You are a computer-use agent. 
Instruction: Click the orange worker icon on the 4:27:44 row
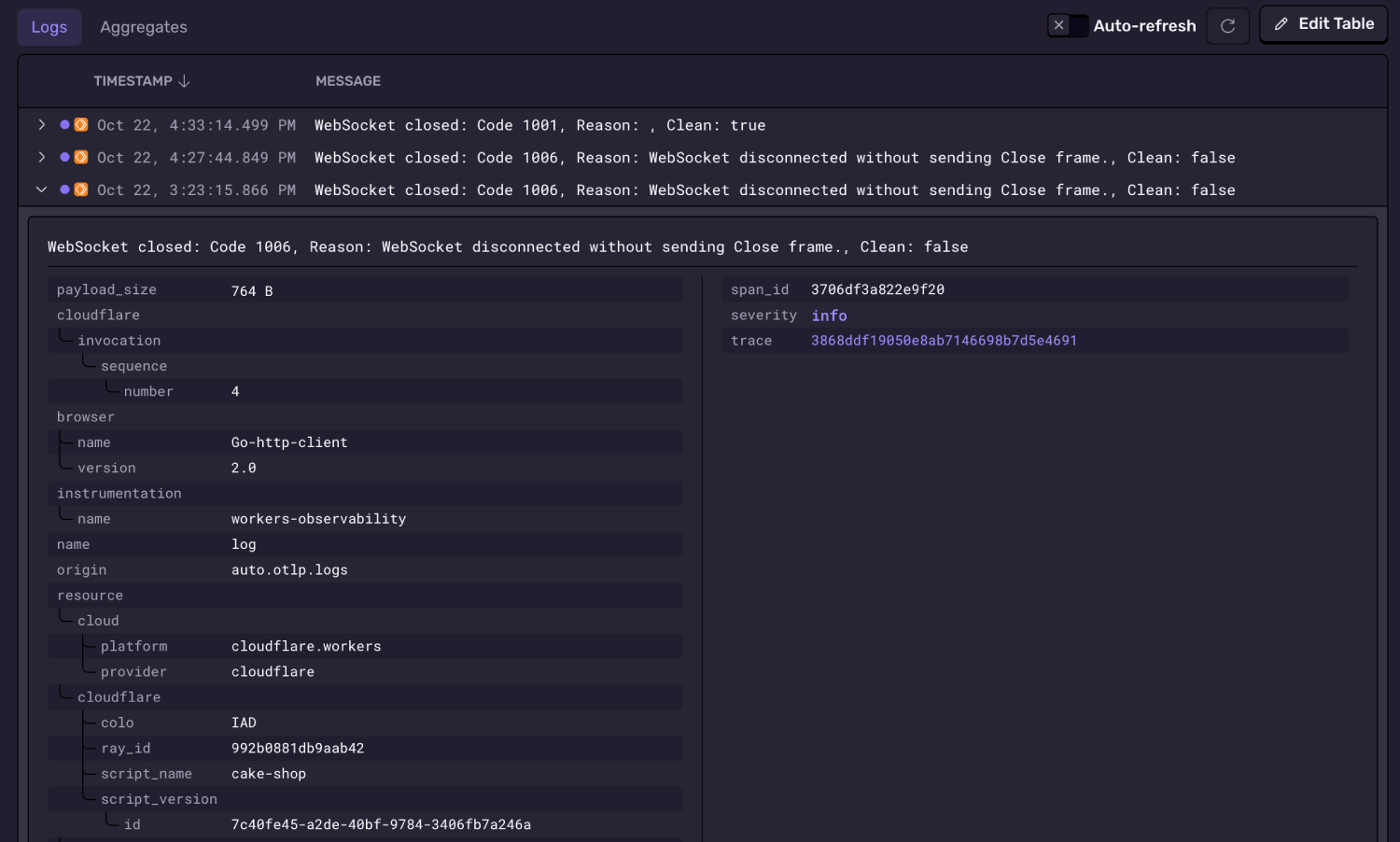click(79, 157)
